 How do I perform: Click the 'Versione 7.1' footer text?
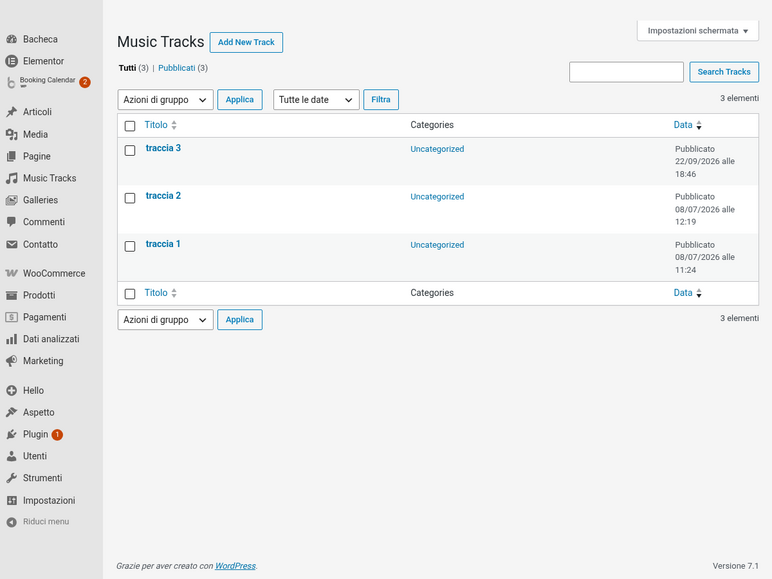736,566
